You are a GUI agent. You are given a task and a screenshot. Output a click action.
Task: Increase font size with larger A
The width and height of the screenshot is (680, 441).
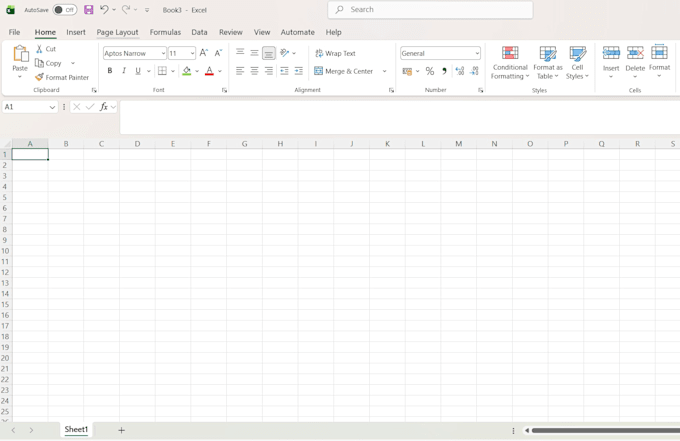pos(203,53)
